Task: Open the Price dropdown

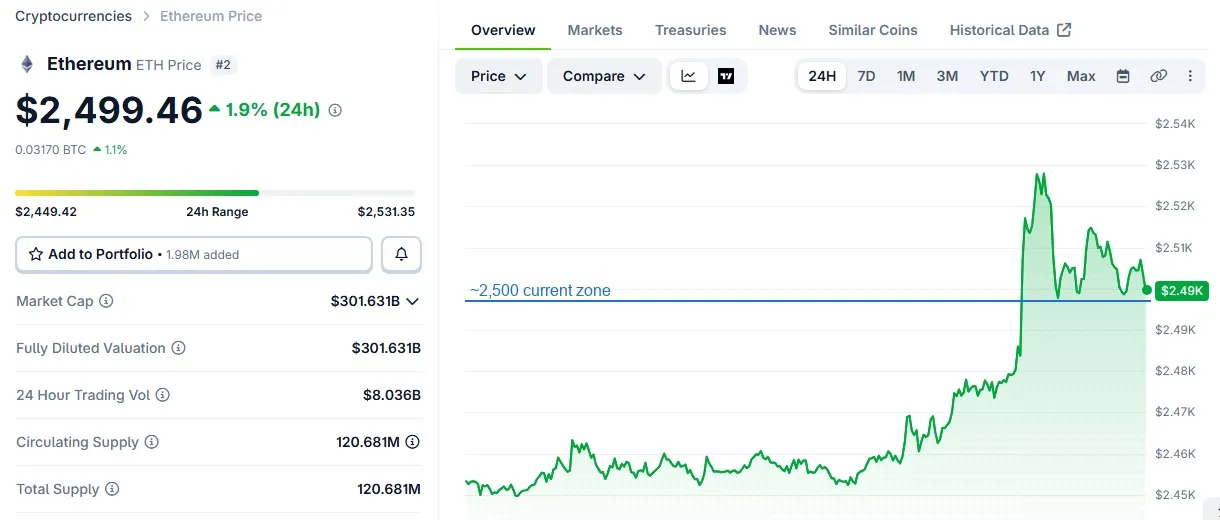Action: (x=499, y=76)
